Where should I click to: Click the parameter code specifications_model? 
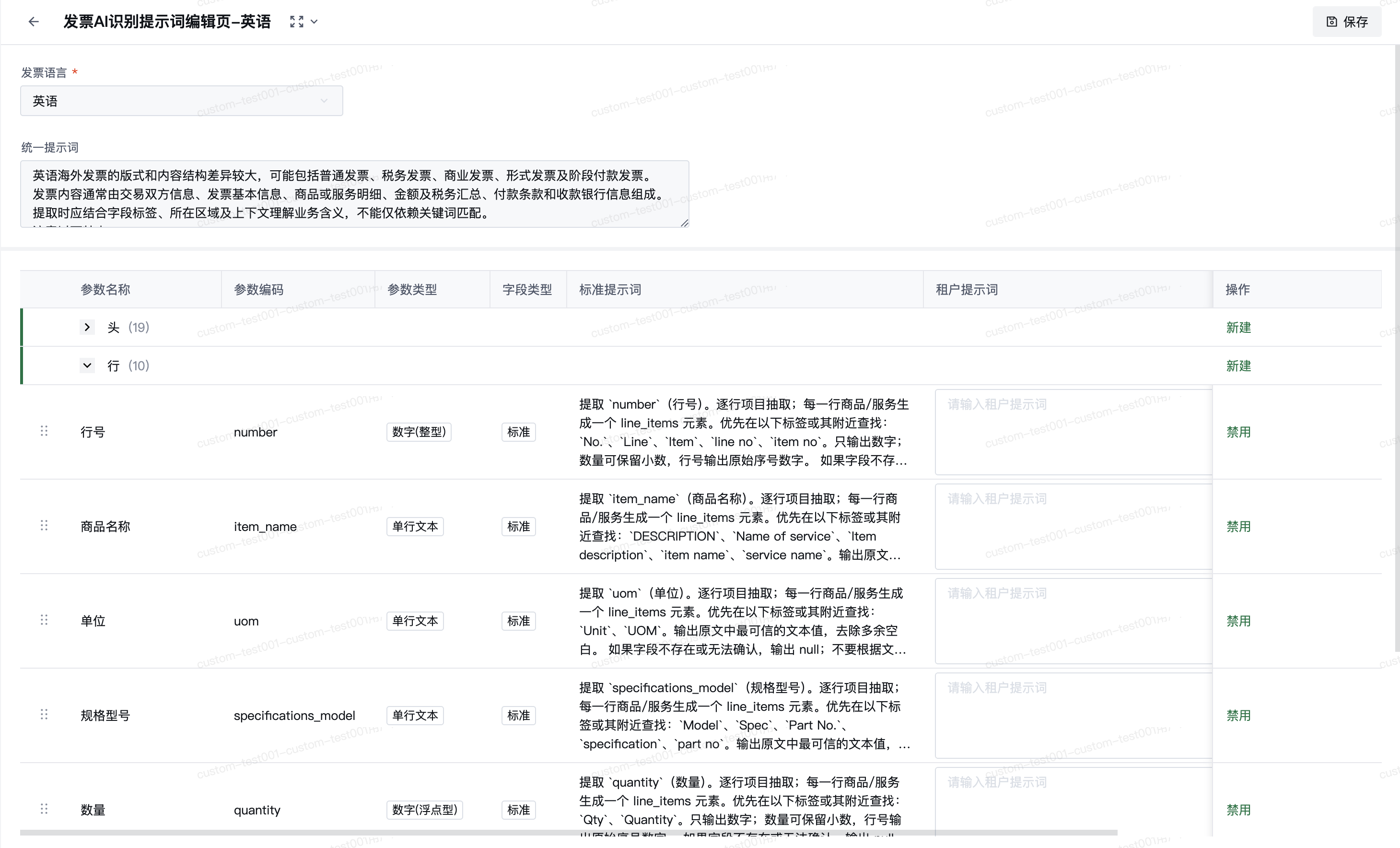[294, 715]
